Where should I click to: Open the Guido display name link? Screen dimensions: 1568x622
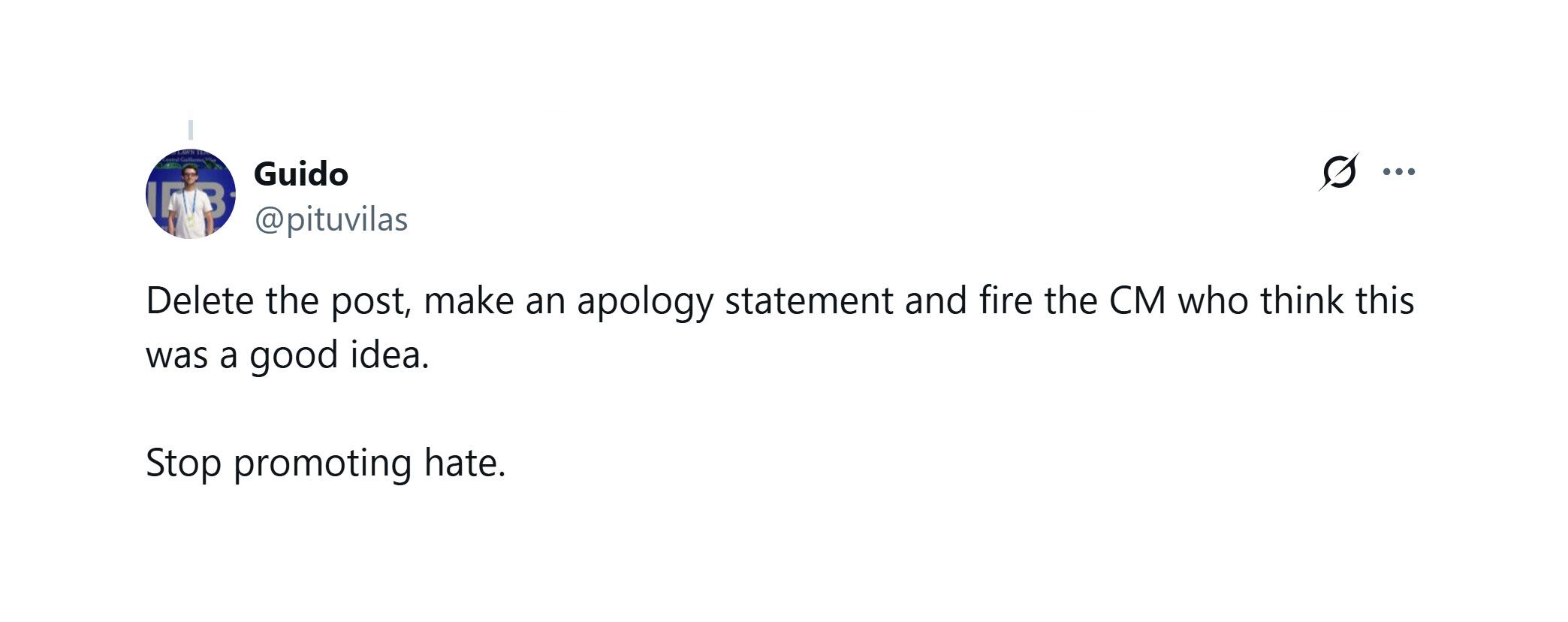[x=300, y=174]
